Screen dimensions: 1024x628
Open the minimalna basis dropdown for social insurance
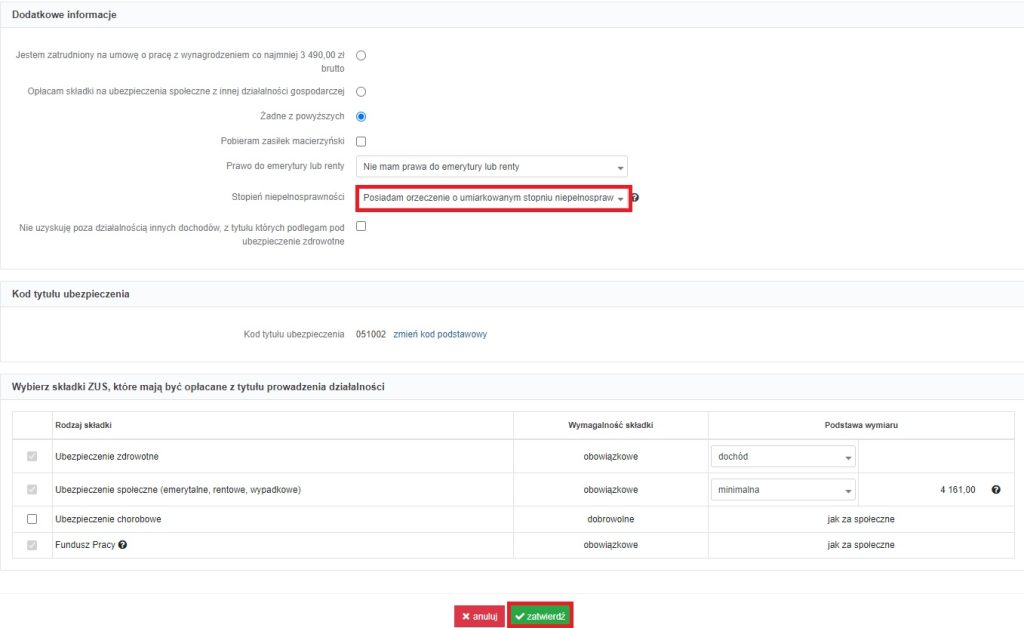783,490
